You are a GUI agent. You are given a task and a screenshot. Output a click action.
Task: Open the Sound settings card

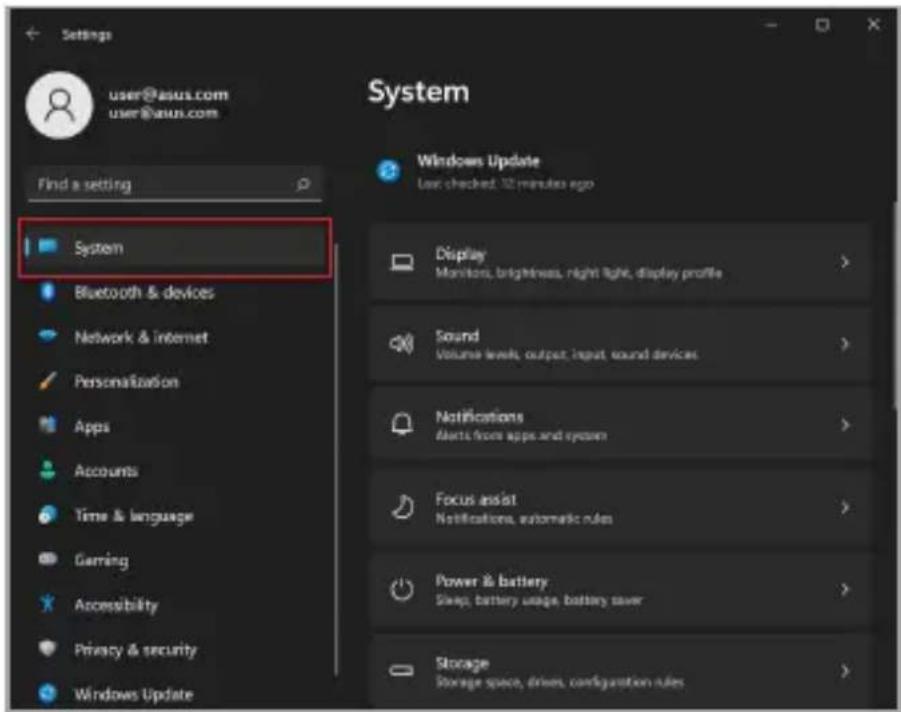coord(620,344)
